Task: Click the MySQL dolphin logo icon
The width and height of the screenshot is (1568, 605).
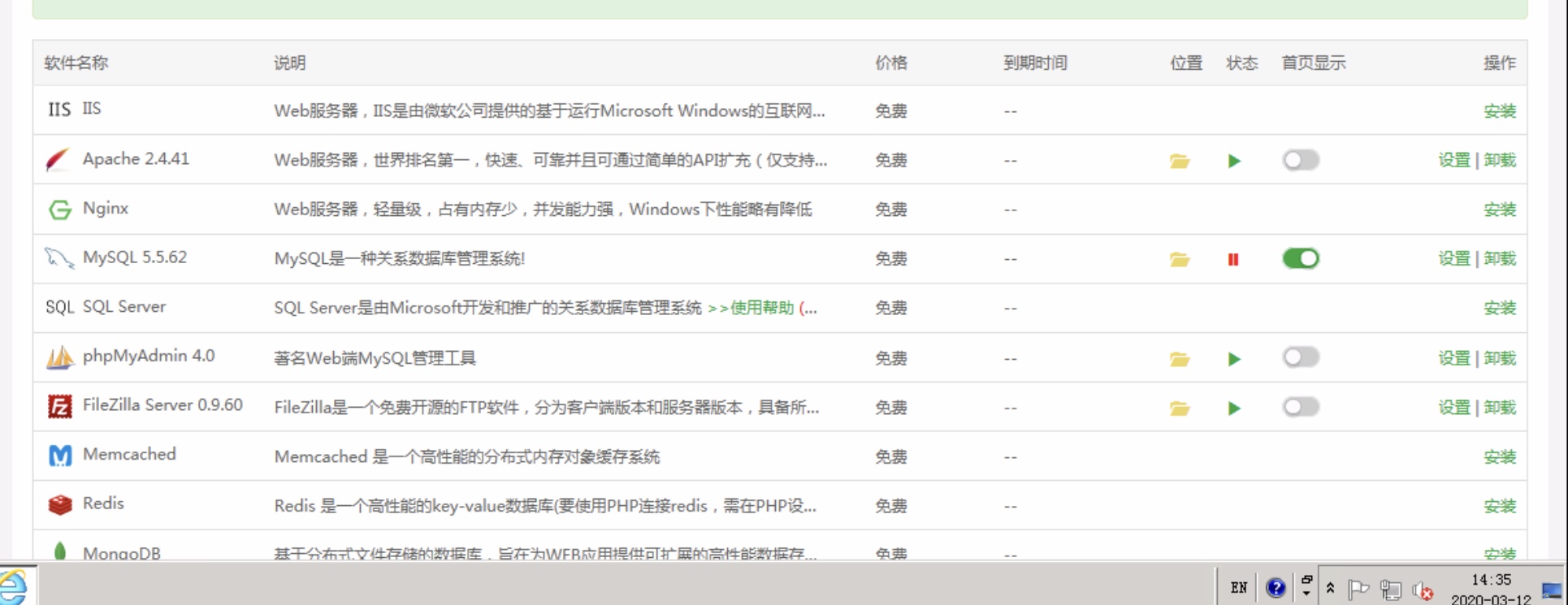Action: (x=59, y=258)
